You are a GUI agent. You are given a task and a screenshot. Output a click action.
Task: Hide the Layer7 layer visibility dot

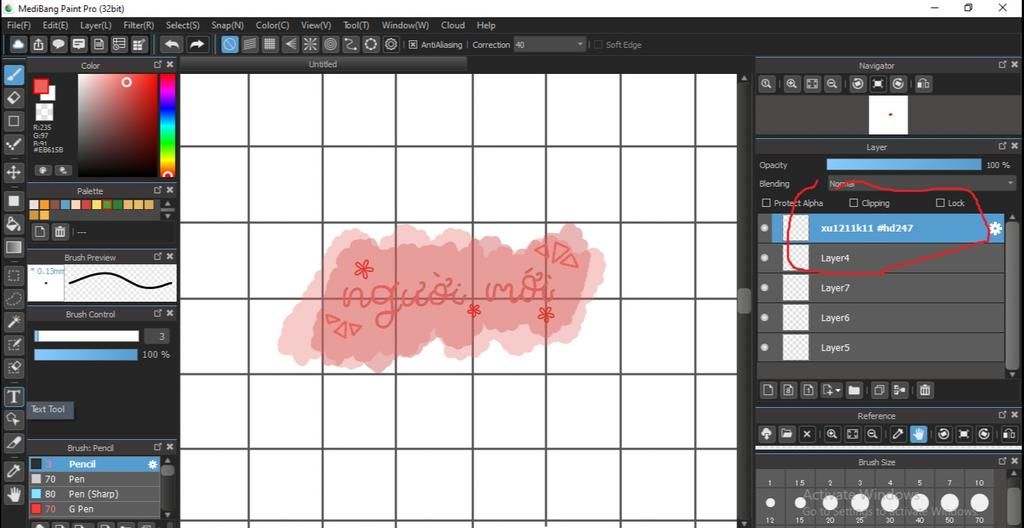[765, 288]
